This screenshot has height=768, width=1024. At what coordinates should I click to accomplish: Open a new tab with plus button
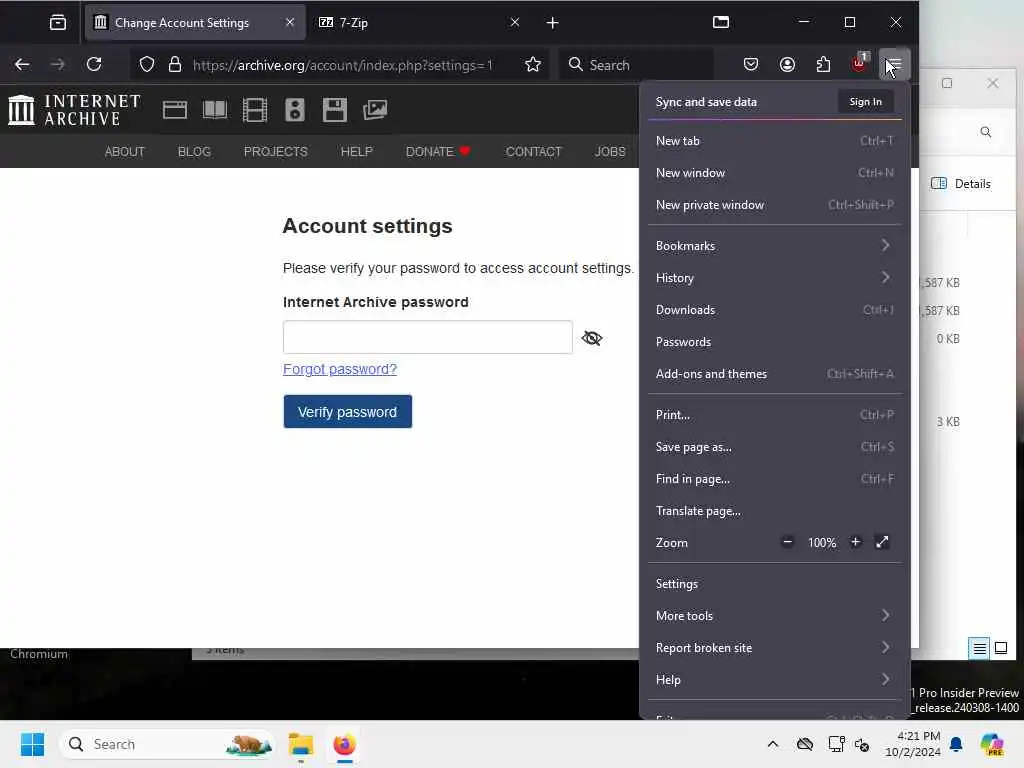click(x=552, y=23)
